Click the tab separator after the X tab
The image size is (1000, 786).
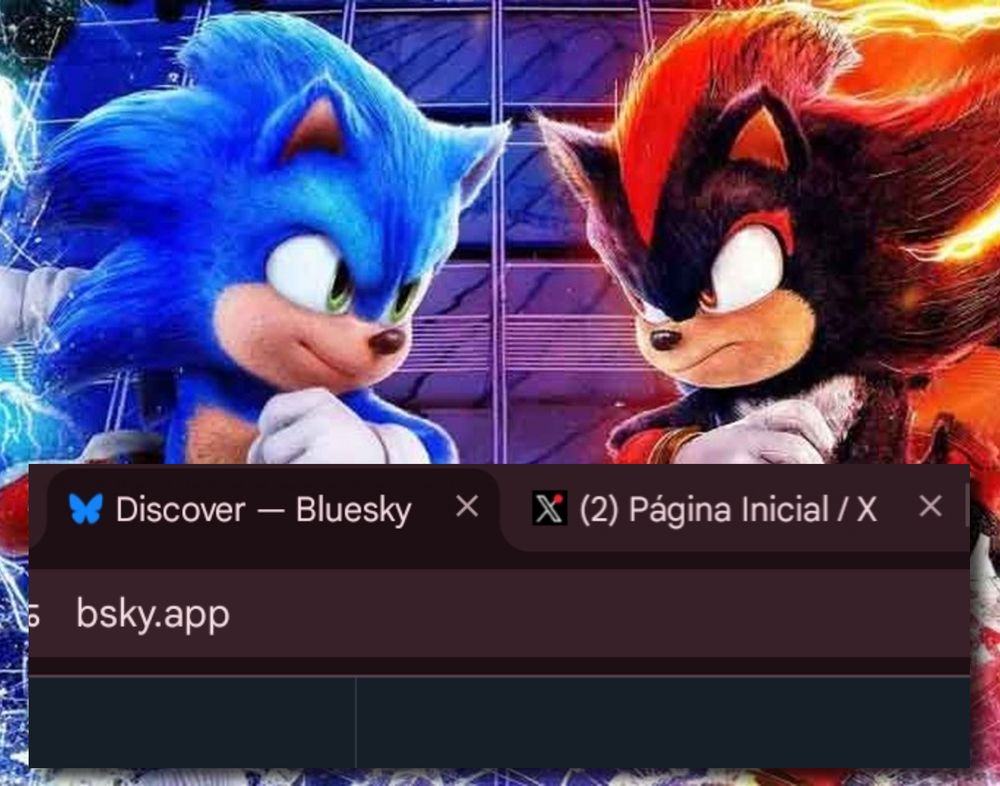(x=967, y=507)
